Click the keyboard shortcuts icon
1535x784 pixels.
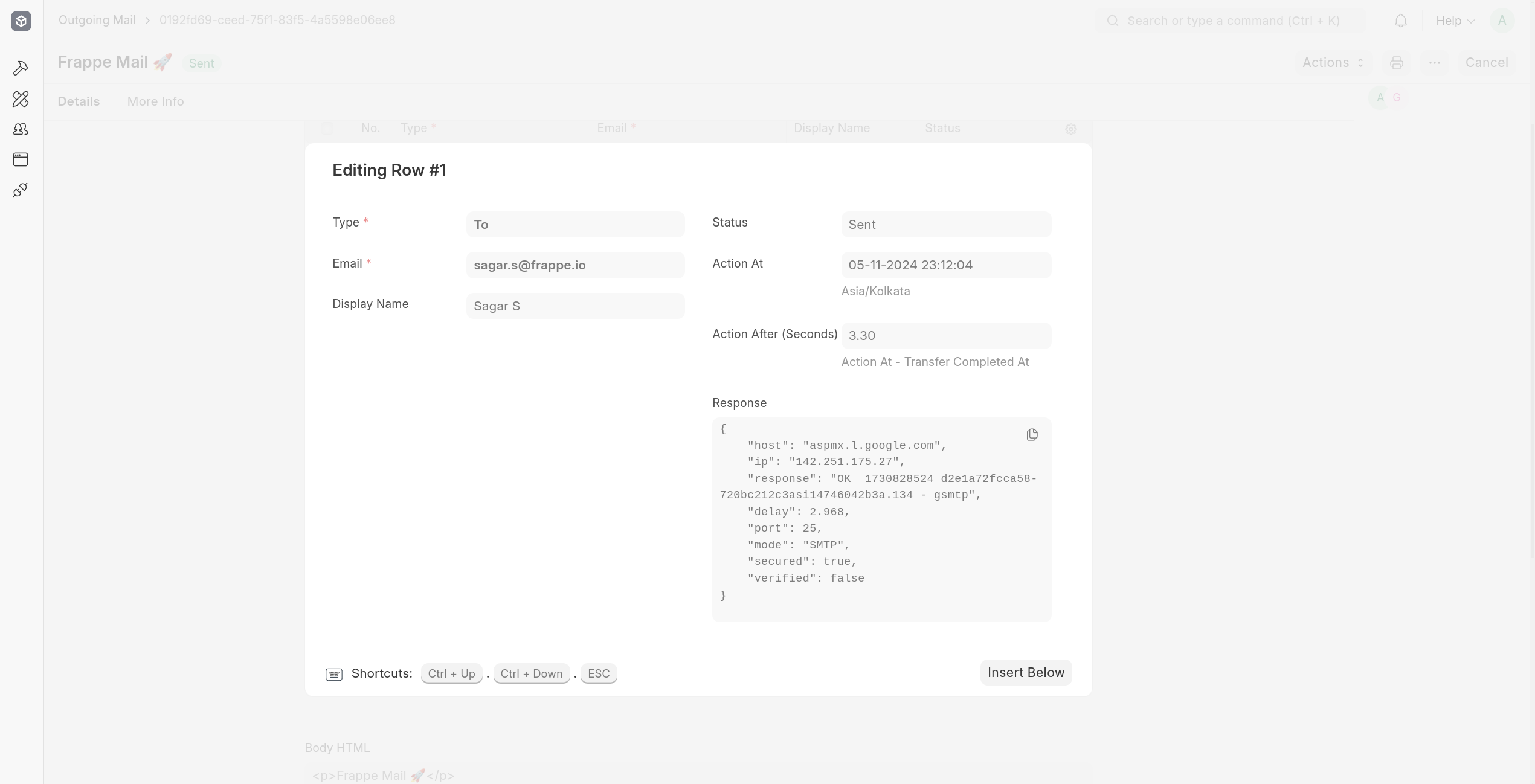click(334, 674)
